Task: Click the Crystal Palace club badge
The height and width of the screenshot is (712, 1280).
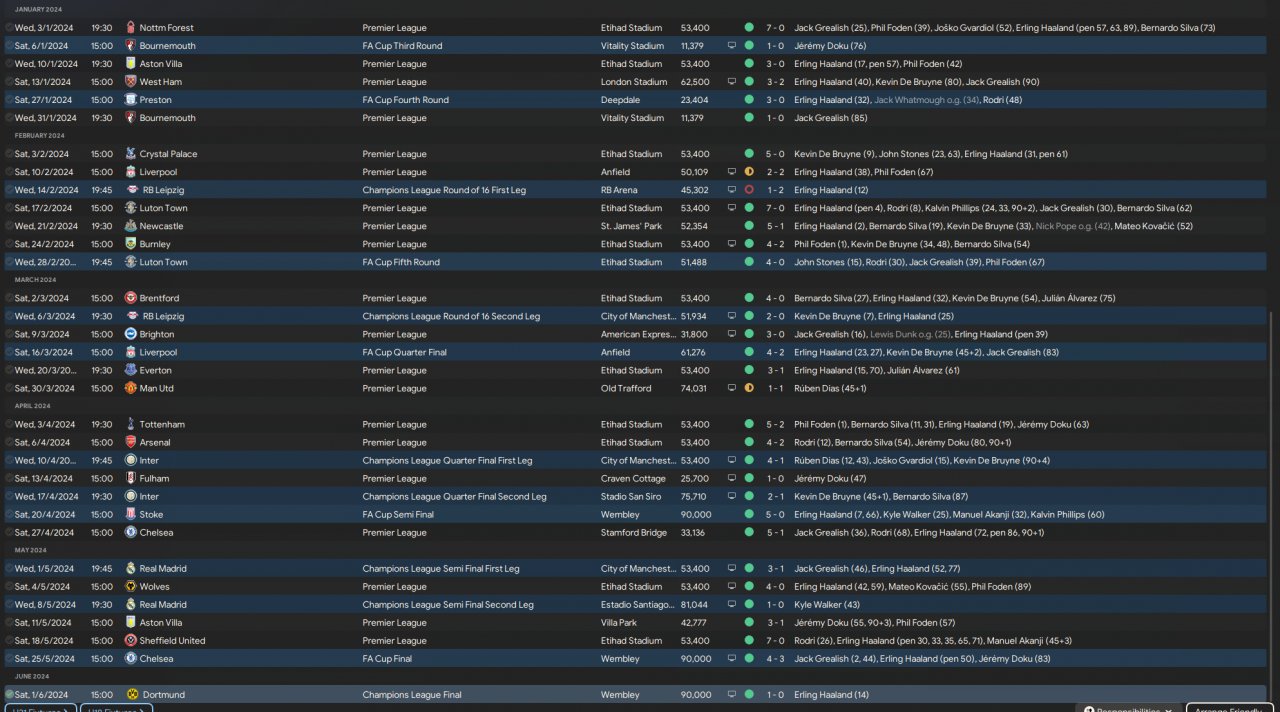Action: 130,154
